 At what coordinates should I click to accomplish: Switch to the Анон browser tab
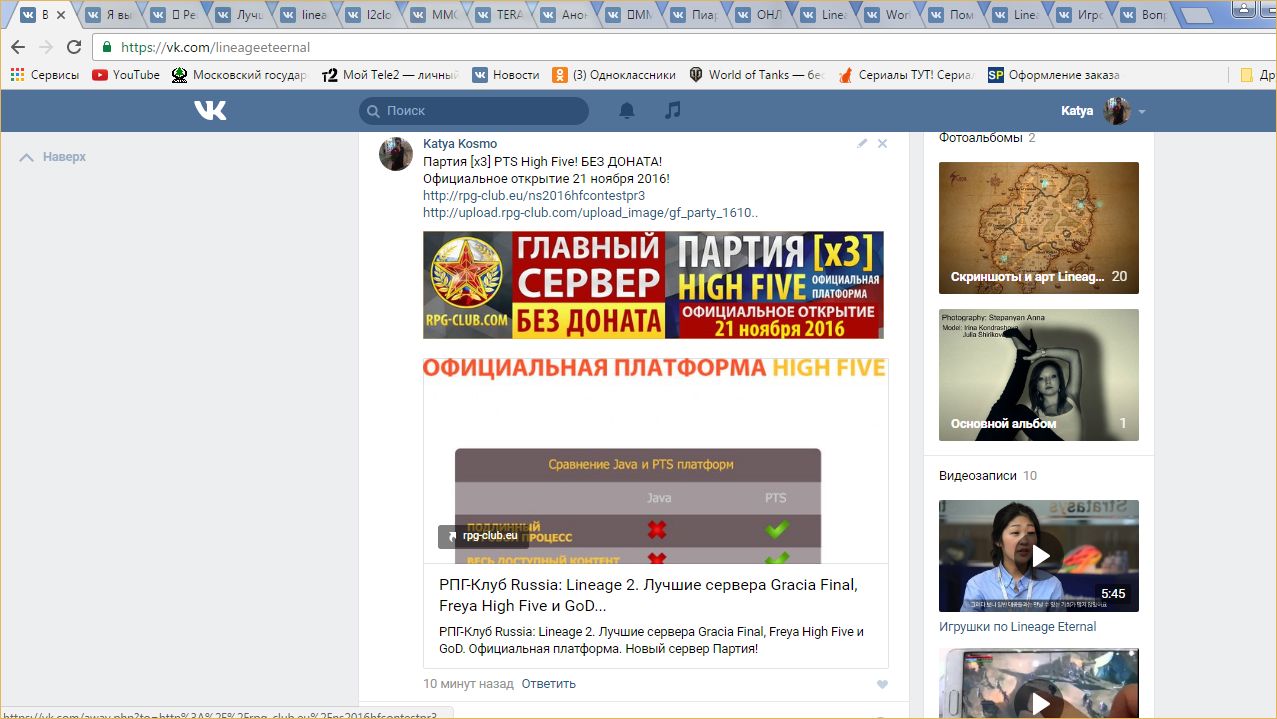[564, 15]
